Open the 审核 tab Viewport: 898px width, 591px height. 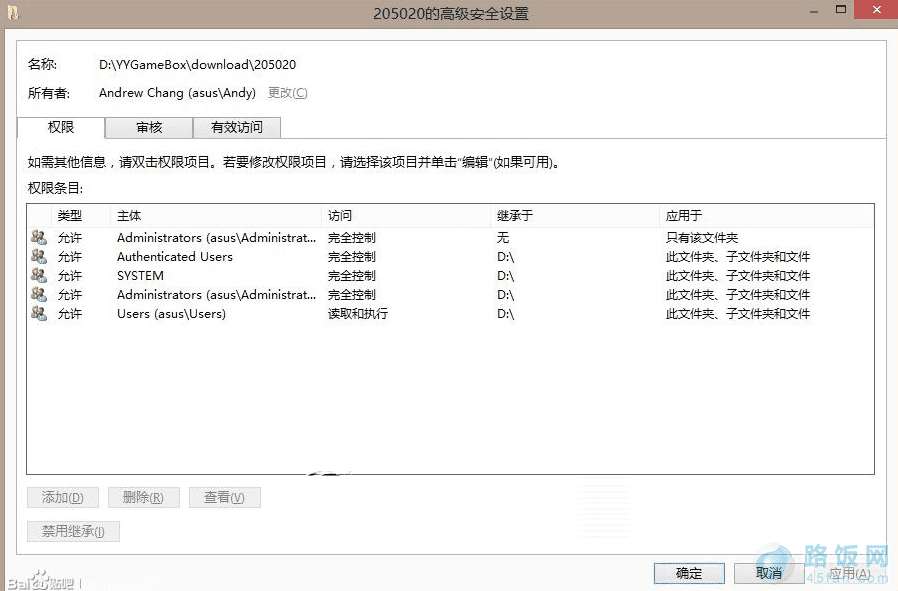tap(149, 127)
